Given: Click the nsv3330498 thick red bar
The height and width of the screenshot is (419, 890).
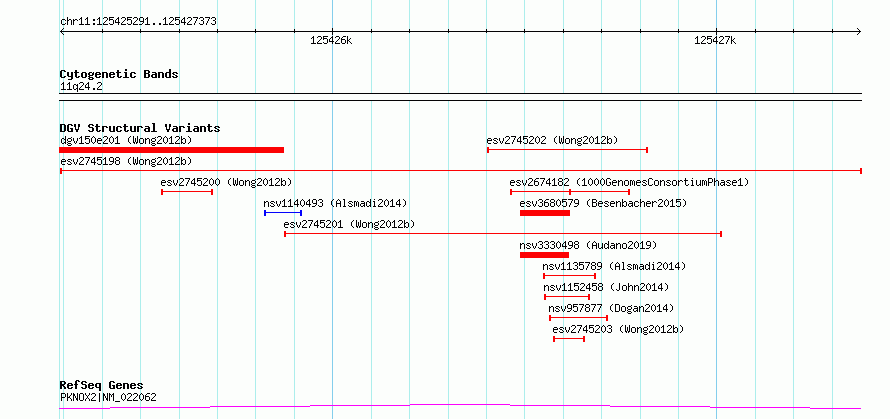Looking at the screenshot, I should (544, 255).
